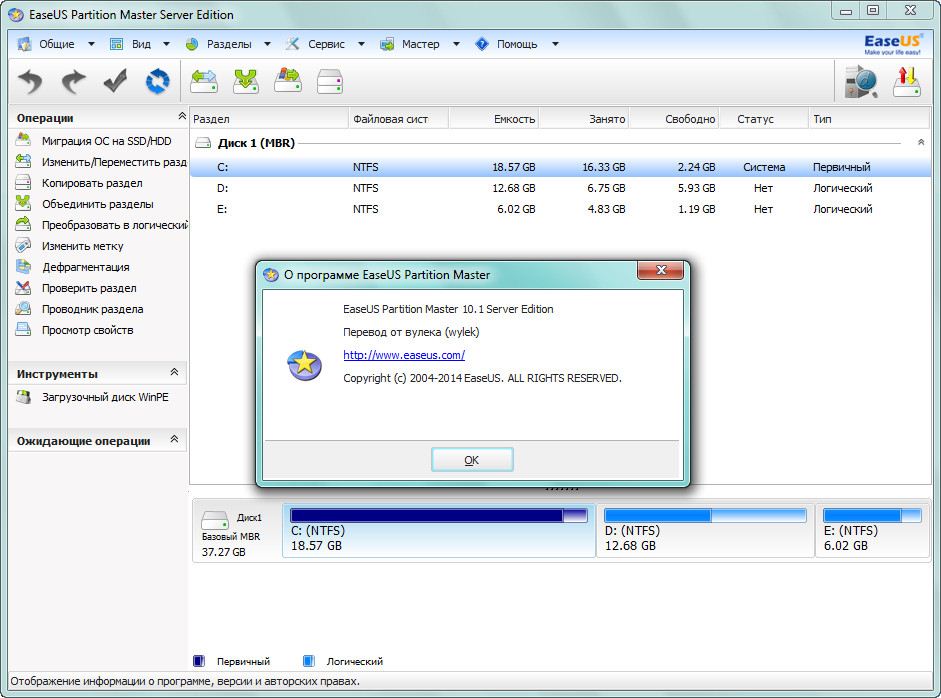Select the Resize/Move partition toolbar icon
Image resolution: width=941 pixels, height=698 pixels.
[203, 81]
